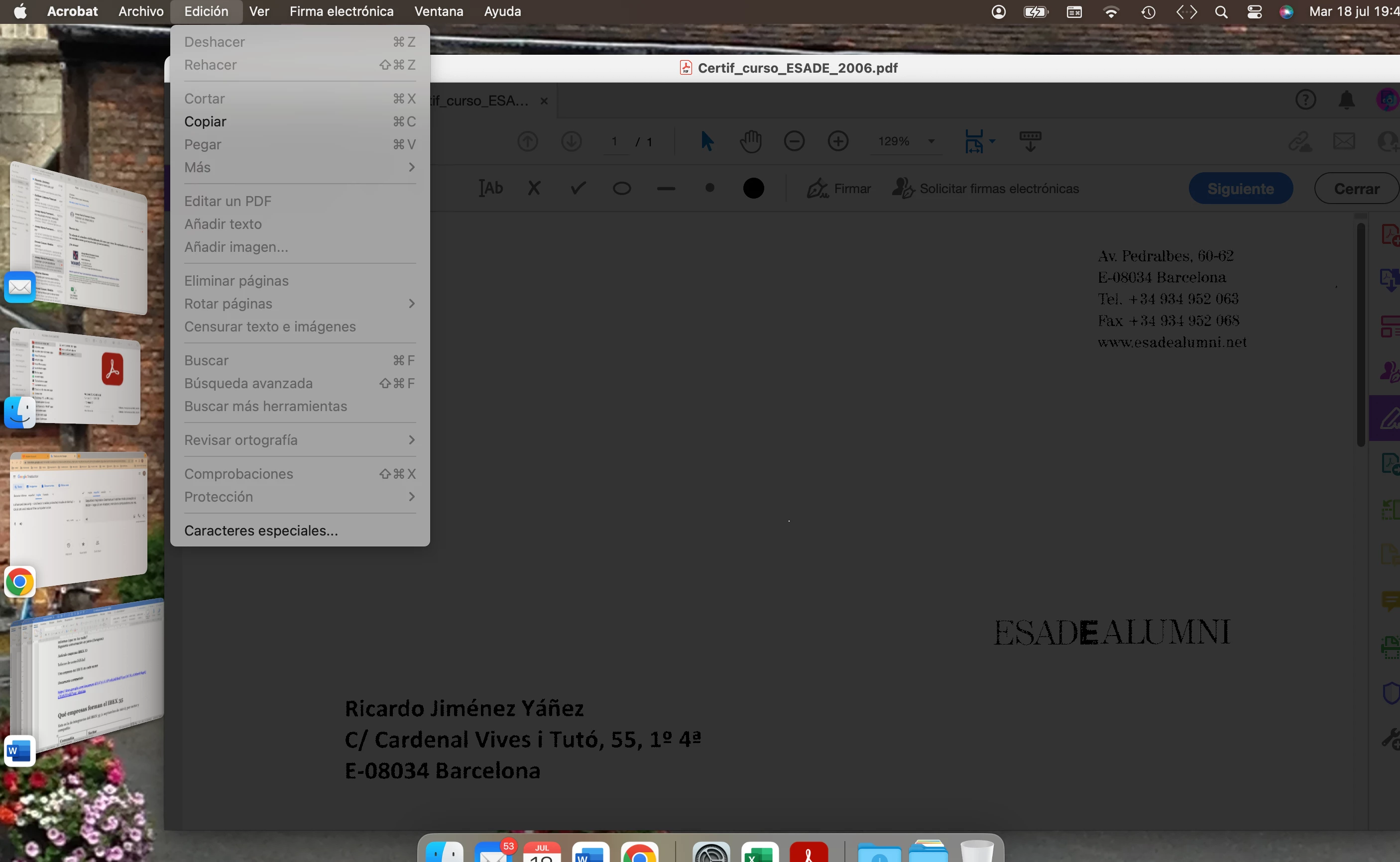Viewport: 1400px width, 862px height.
Task: Click the Cerrar button
Action: [x=1356, y=188]
